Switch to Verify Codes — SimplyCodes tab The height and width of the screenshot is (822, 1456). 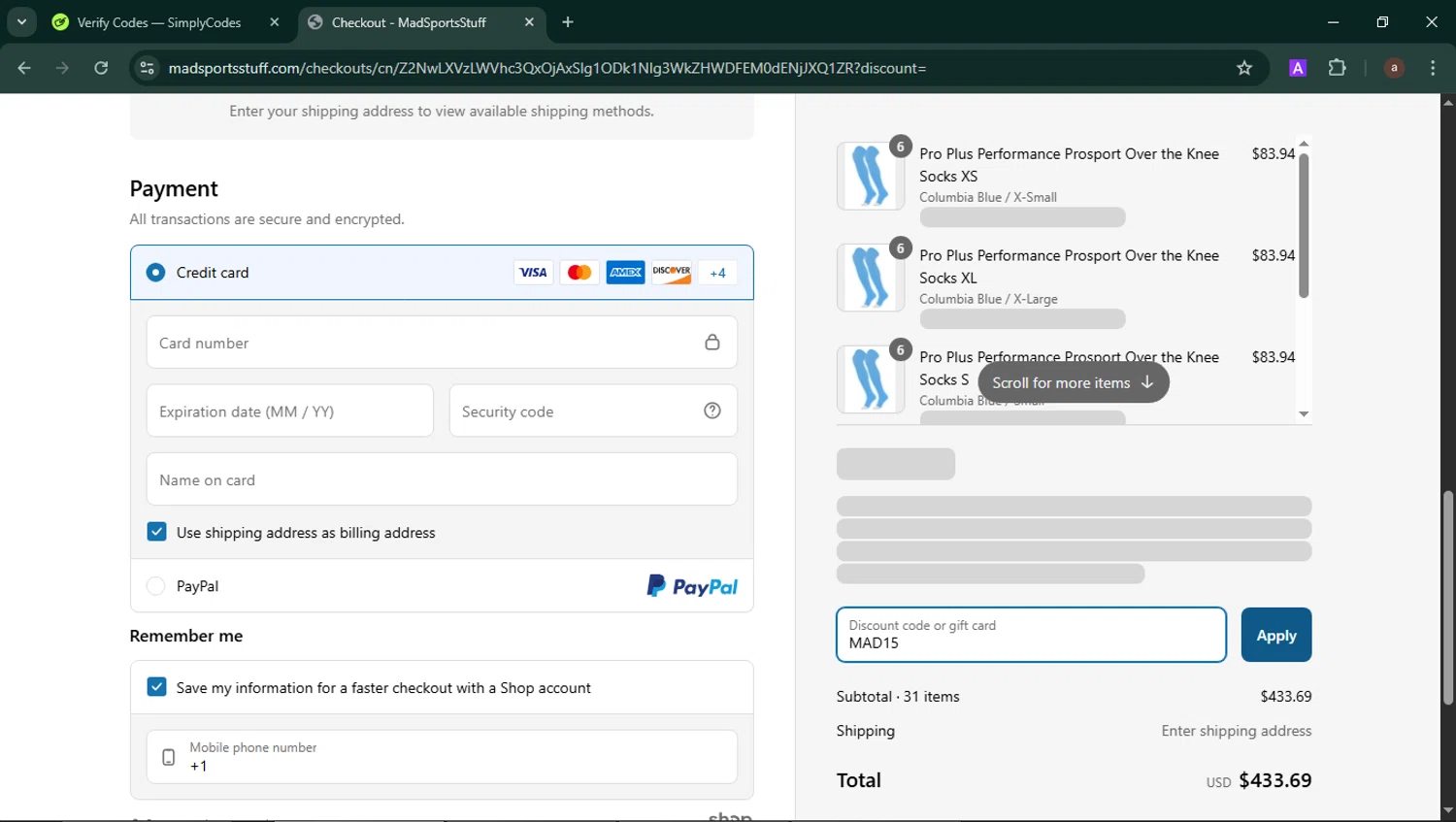point(158,22)
